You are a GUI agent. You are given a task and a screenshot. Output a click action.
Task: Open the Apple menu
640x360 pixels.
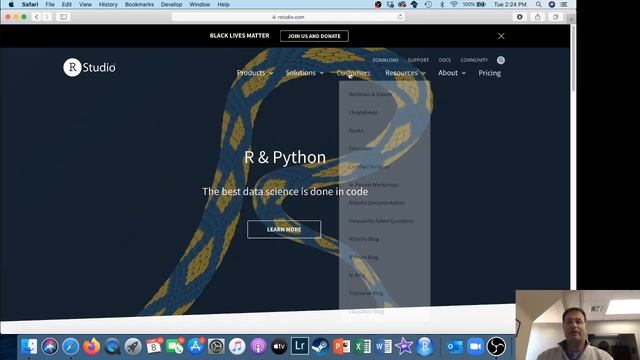pyautogui.click(x=11, y=4)
